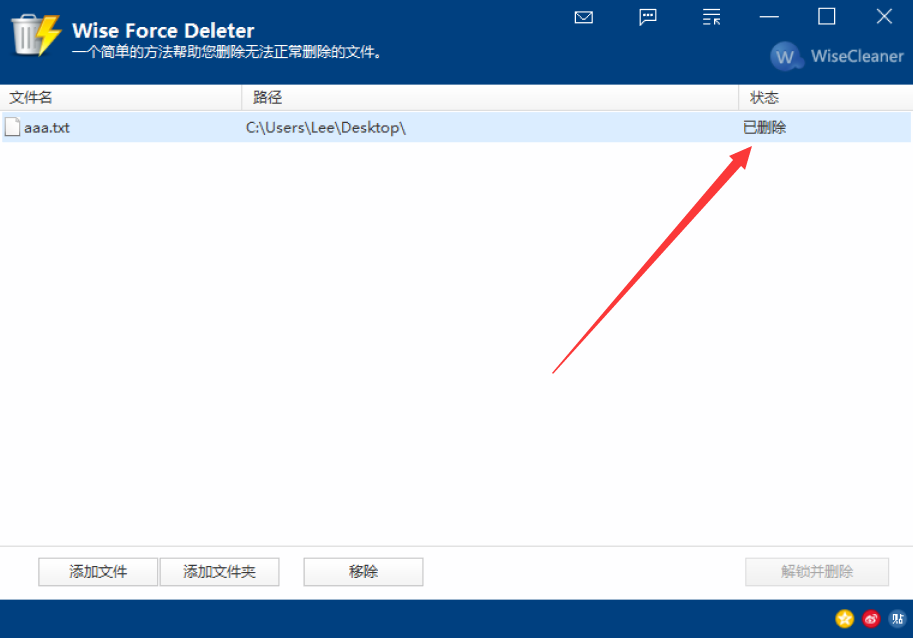Click the Wise Force Deleter trash logo
913x638 pixels.
(x=36, y=35)
